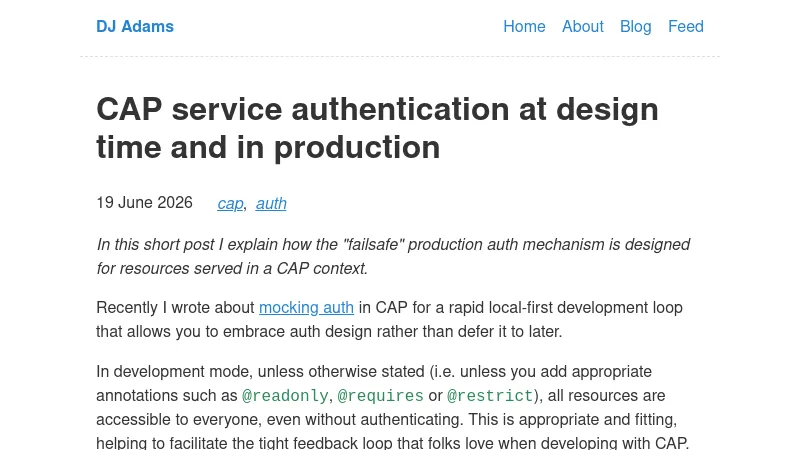Click the @requires code annotation
The image size is (800, 450).
[380, 395]
